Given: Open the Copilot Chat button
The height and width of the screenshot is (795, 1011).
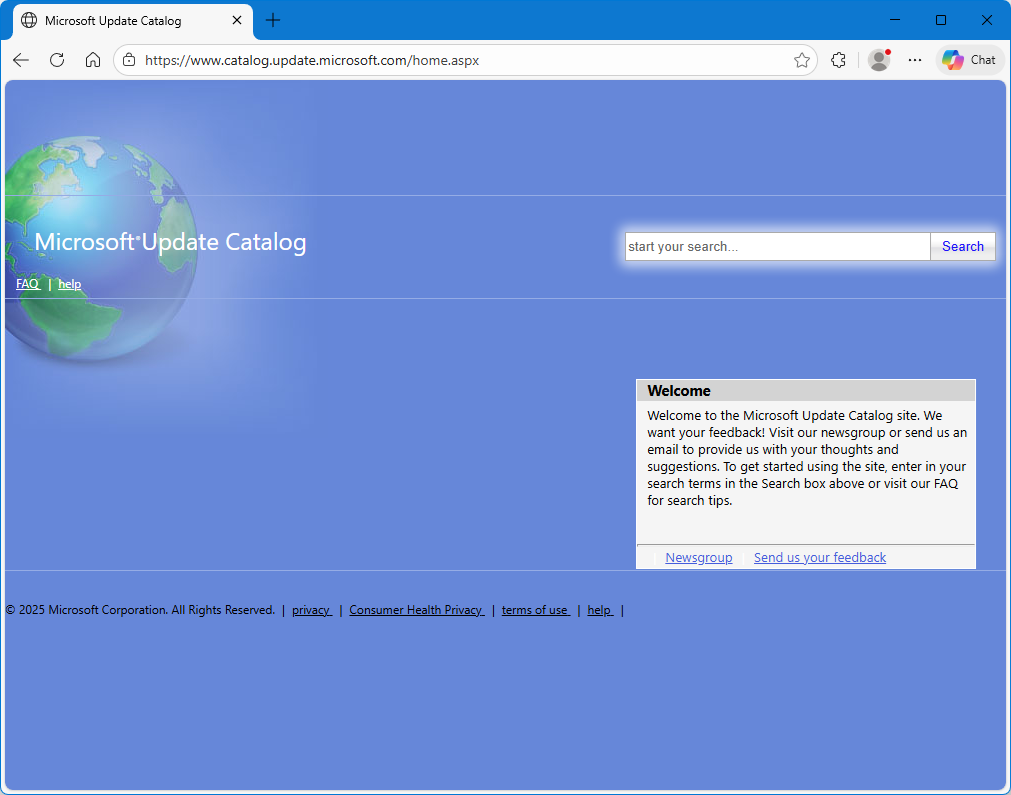Looking at the screenshot, I should [969, 60].
